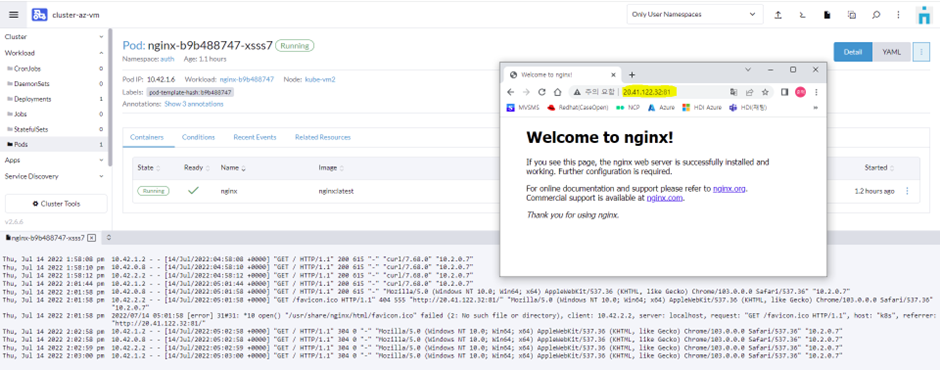Switch to the YAML view button

(x=891, y=52)
